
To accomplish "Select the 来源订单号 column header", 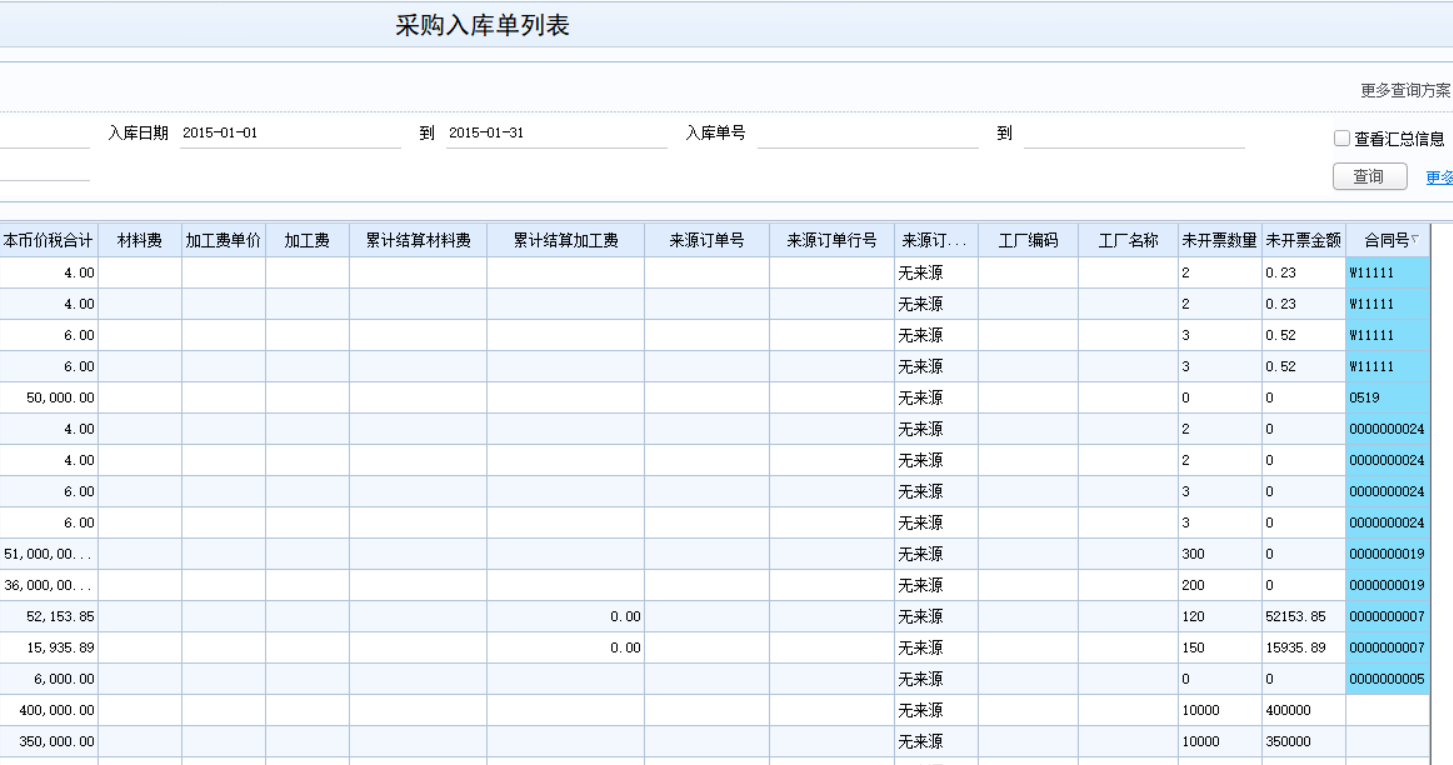I will [707, 240].
